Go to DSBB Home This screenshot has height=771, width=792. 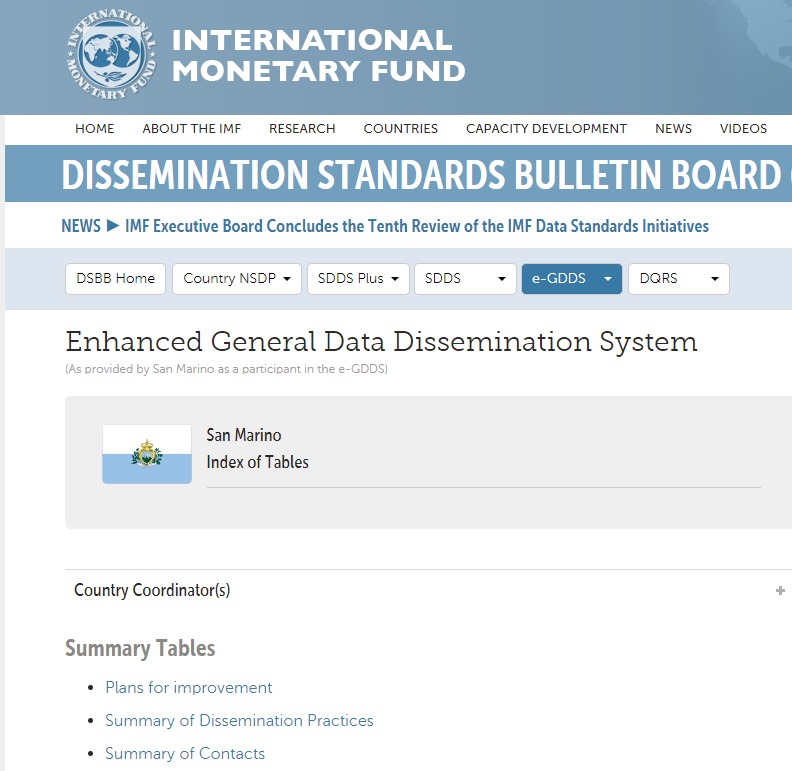click(x=115, y=278)
